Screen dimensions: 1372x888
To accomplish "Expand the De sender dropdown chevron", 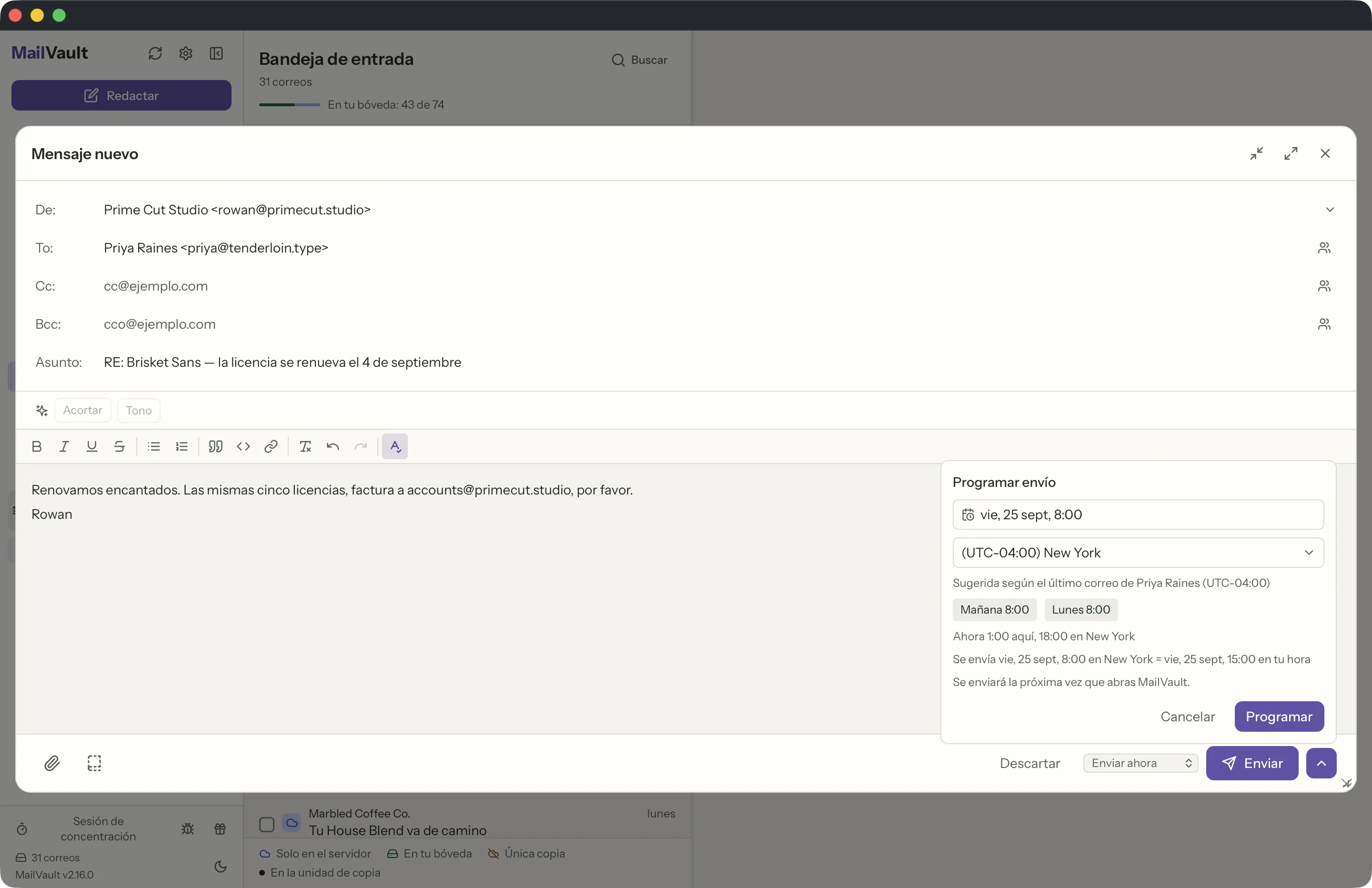I will (x=1329, y=210).
